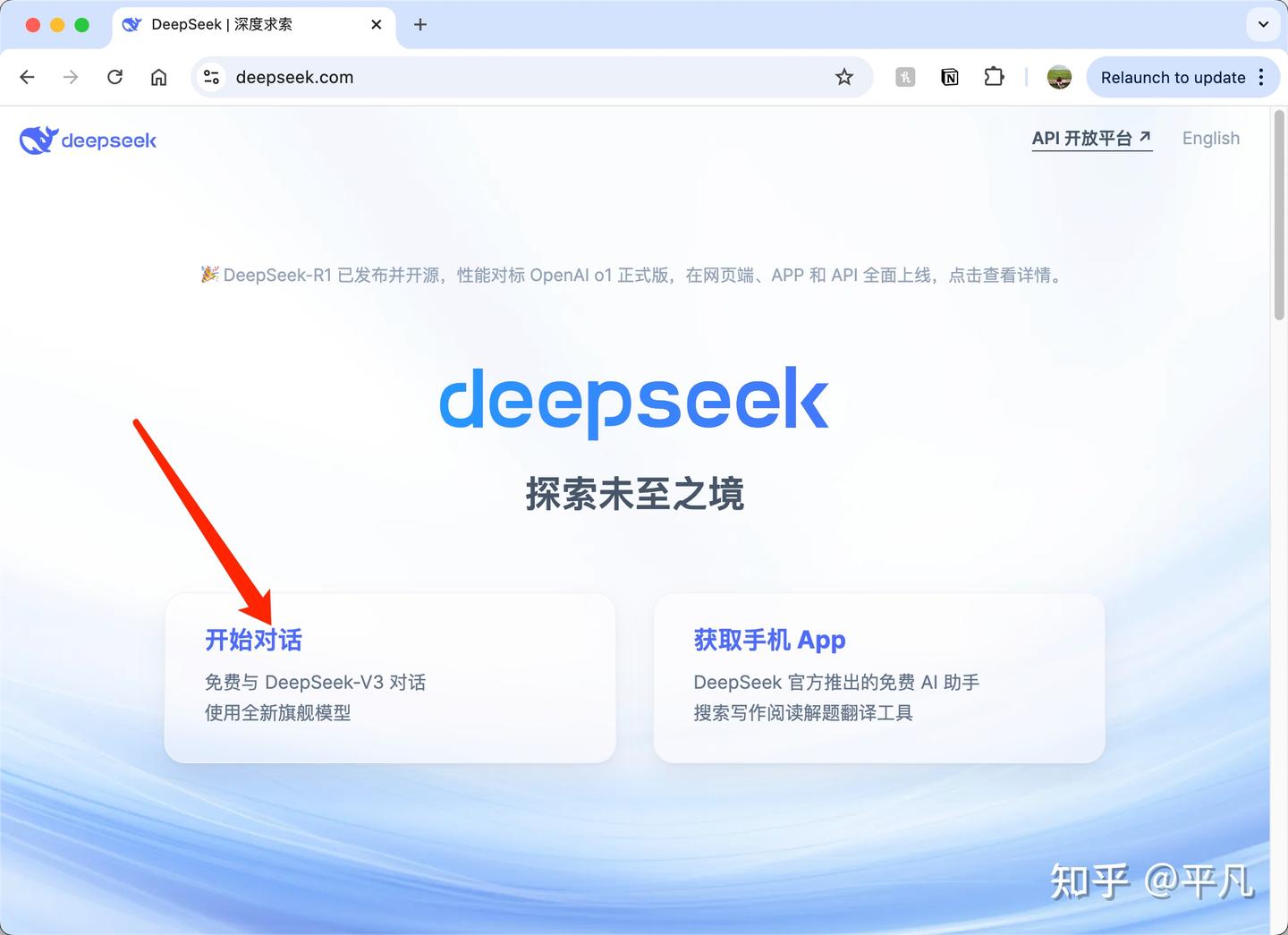Click the Honey extension icon
This screenshot has height=935, width=1288.
coord(904,77)
